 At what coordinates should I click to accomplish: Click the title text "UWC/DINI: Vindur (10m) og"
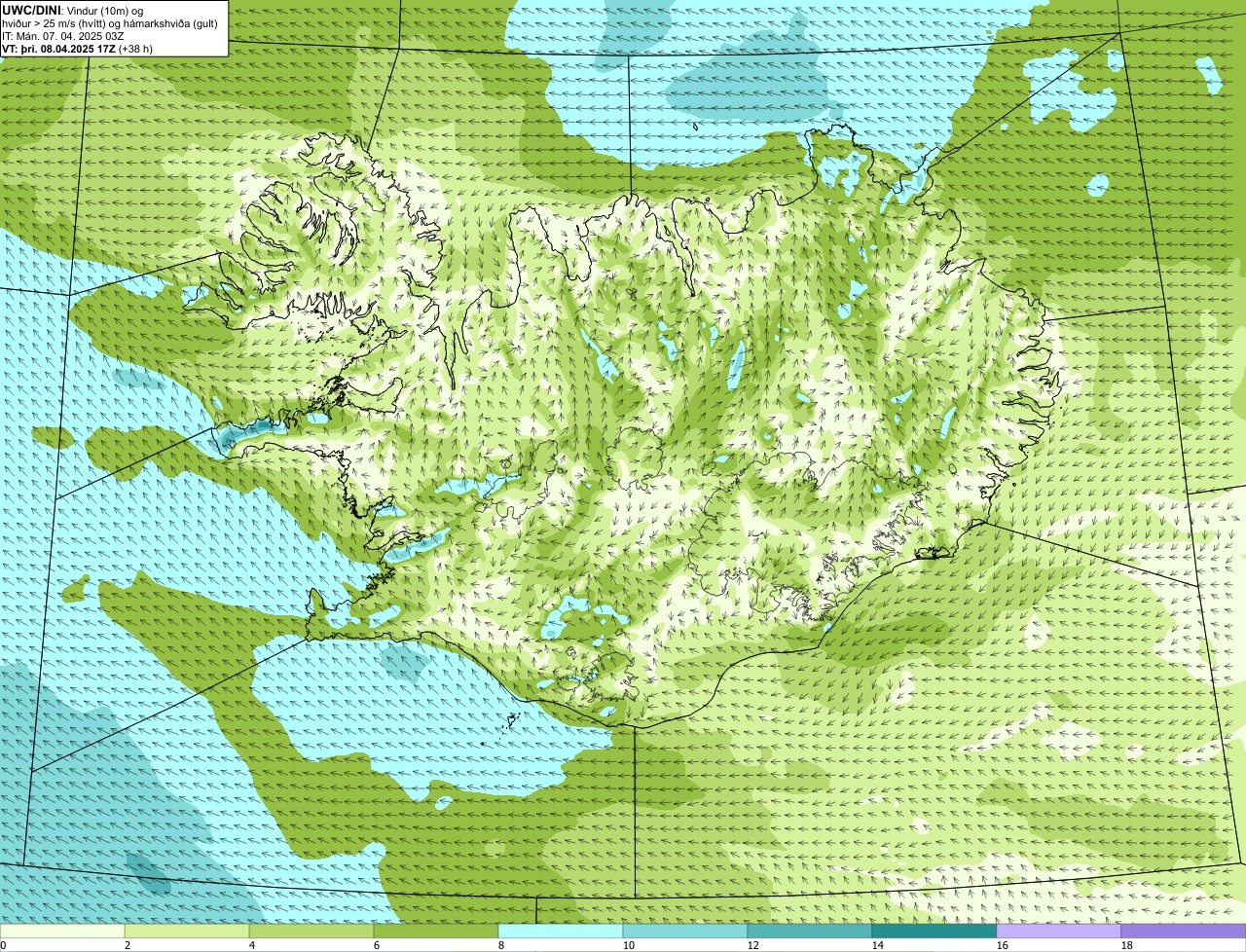[x=72, y=10]
